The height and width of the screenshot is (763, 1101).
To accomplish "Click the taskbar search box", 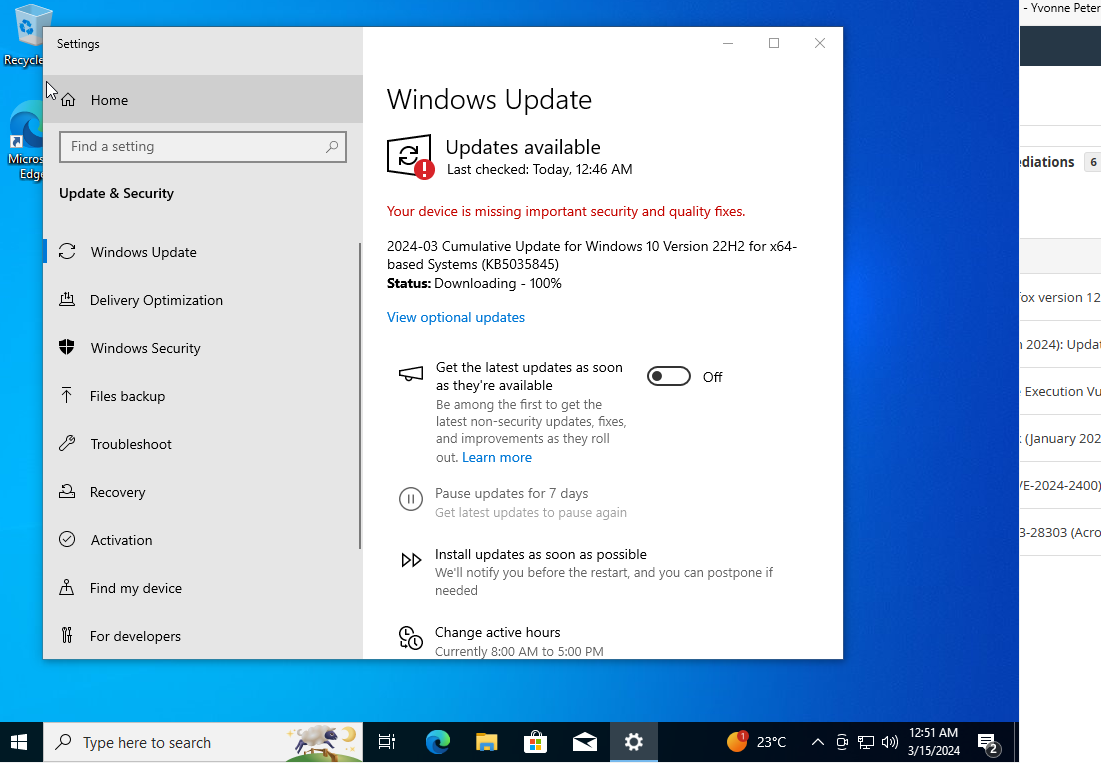I will (203, 742).
